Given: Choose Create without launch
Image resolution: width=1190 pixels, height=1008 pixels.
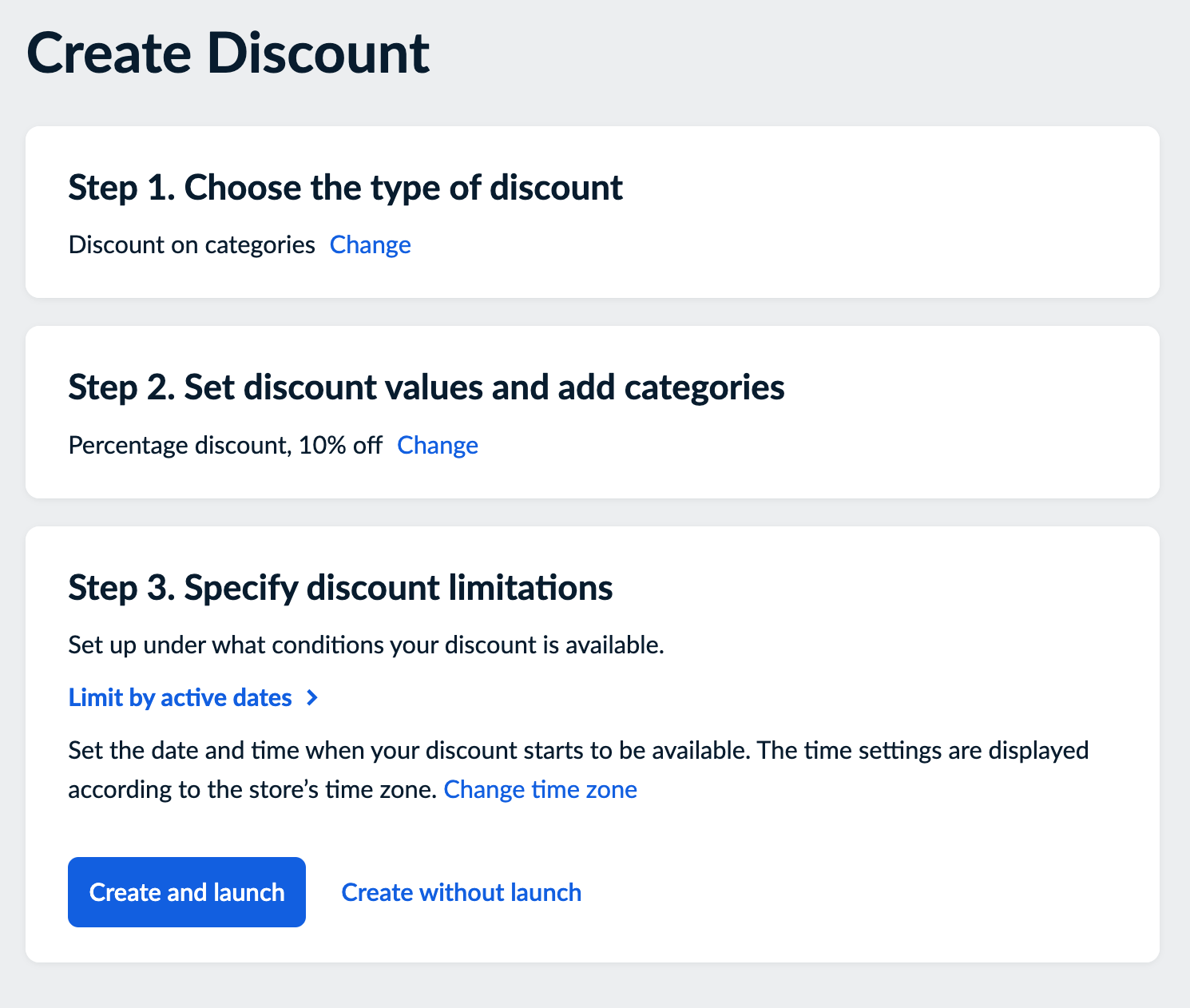Looking at the screenshot, I should point(461,892).
